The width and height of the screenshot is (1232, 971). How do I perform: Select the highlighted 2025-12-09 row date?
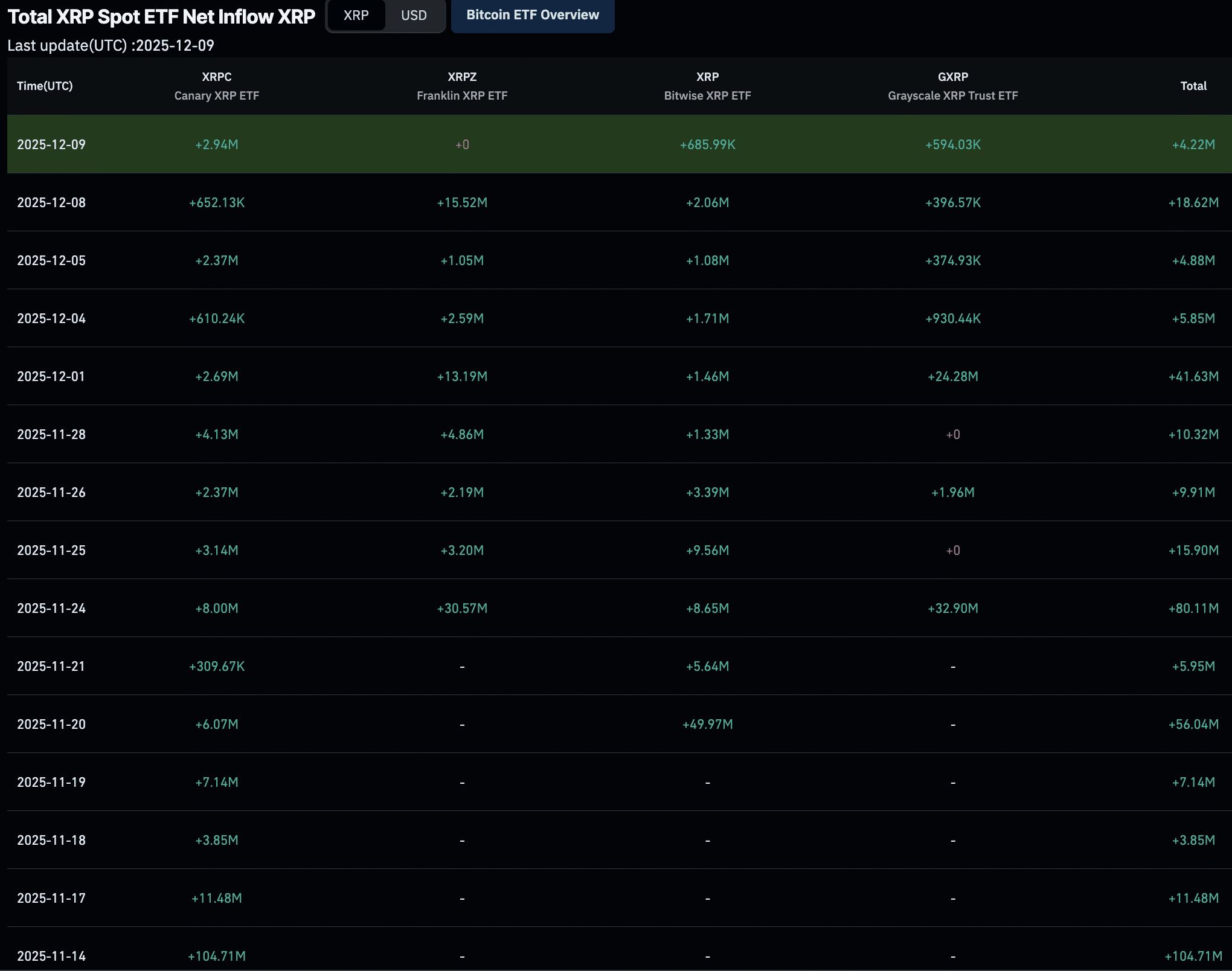coord(51,144)
